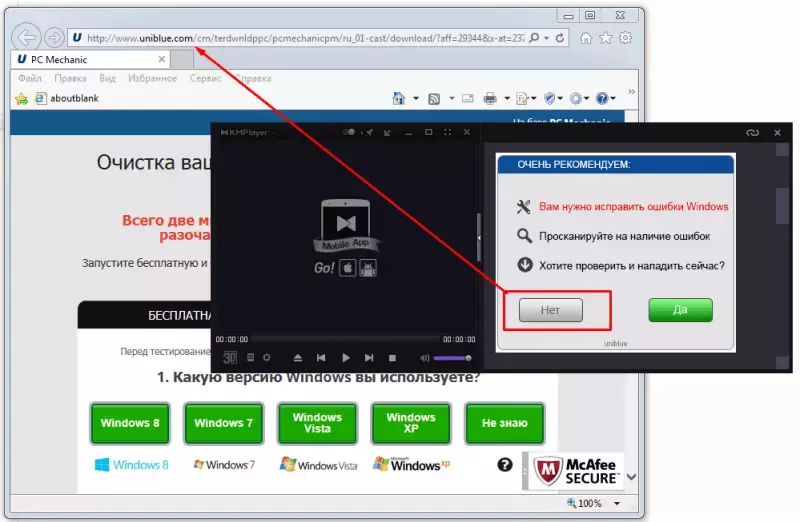The image size is (800, 522).
Task: Expand the address bar dropdown arrow
Action: coord(546,38)
